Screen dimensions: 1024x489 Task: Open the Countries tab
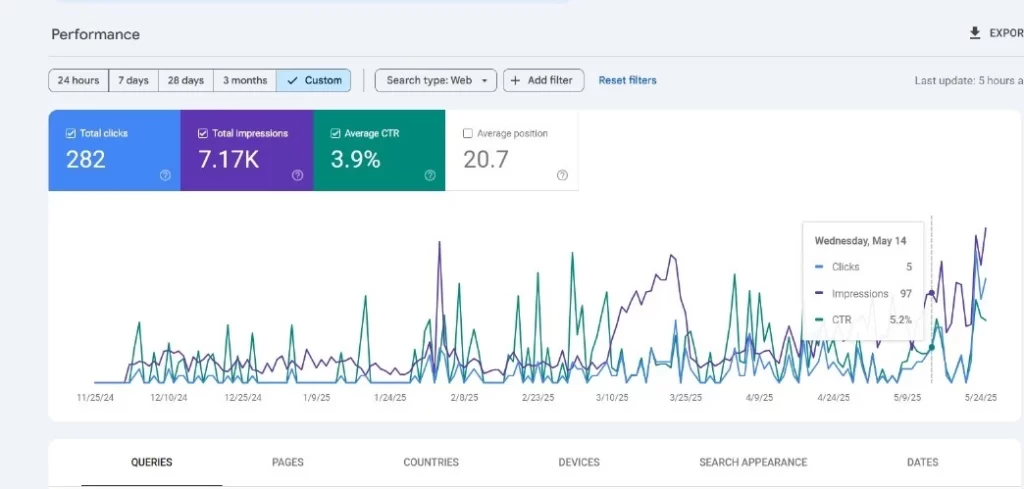point(431,462)
